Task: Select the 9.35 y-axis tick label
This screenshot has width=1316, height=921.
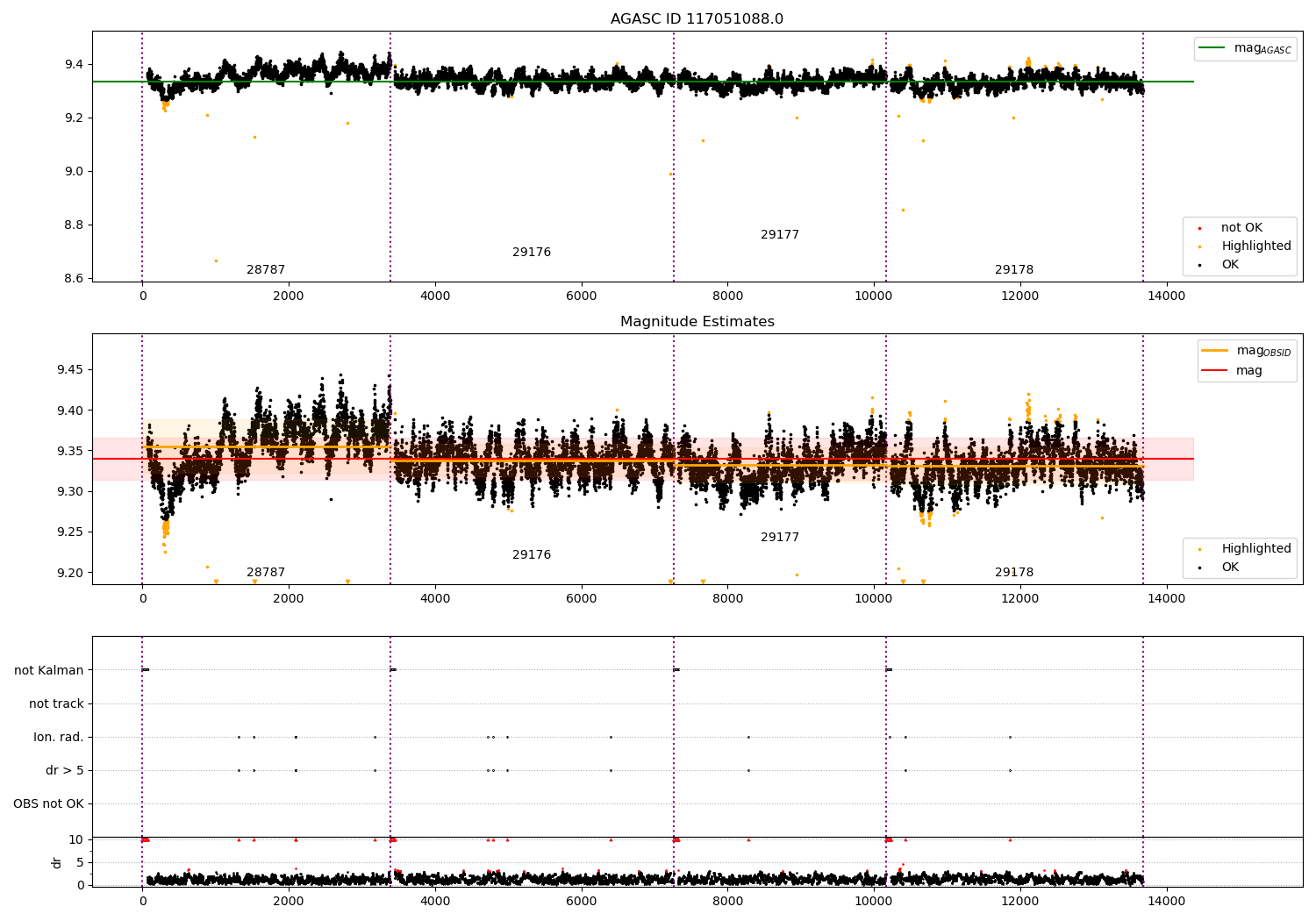Action: click(70, 451)
